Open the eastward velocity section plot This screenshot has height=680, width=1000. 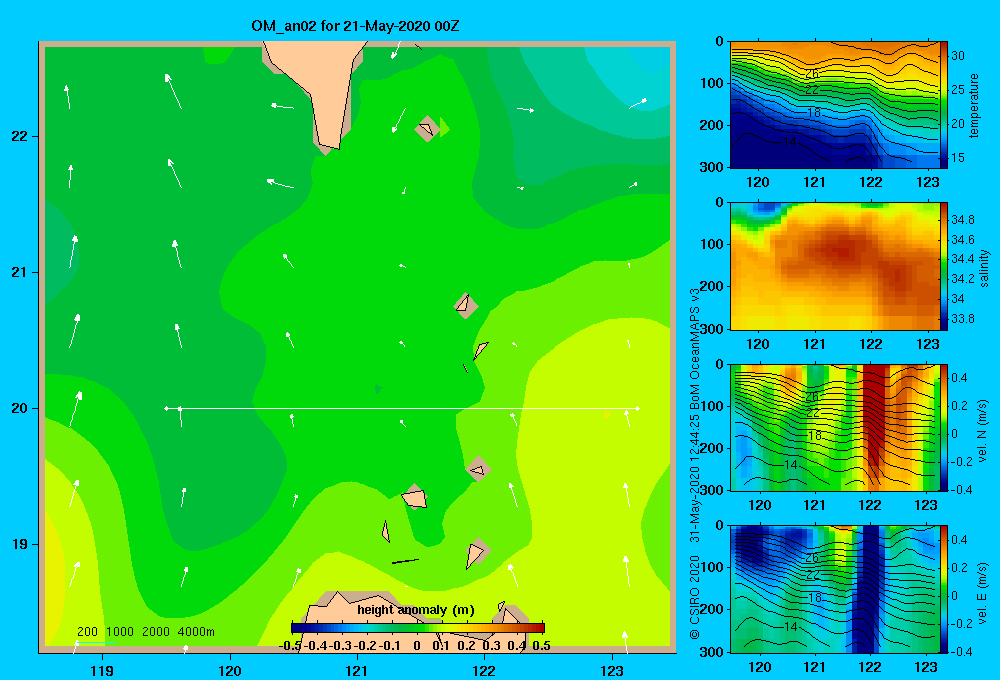click(835, 589)
